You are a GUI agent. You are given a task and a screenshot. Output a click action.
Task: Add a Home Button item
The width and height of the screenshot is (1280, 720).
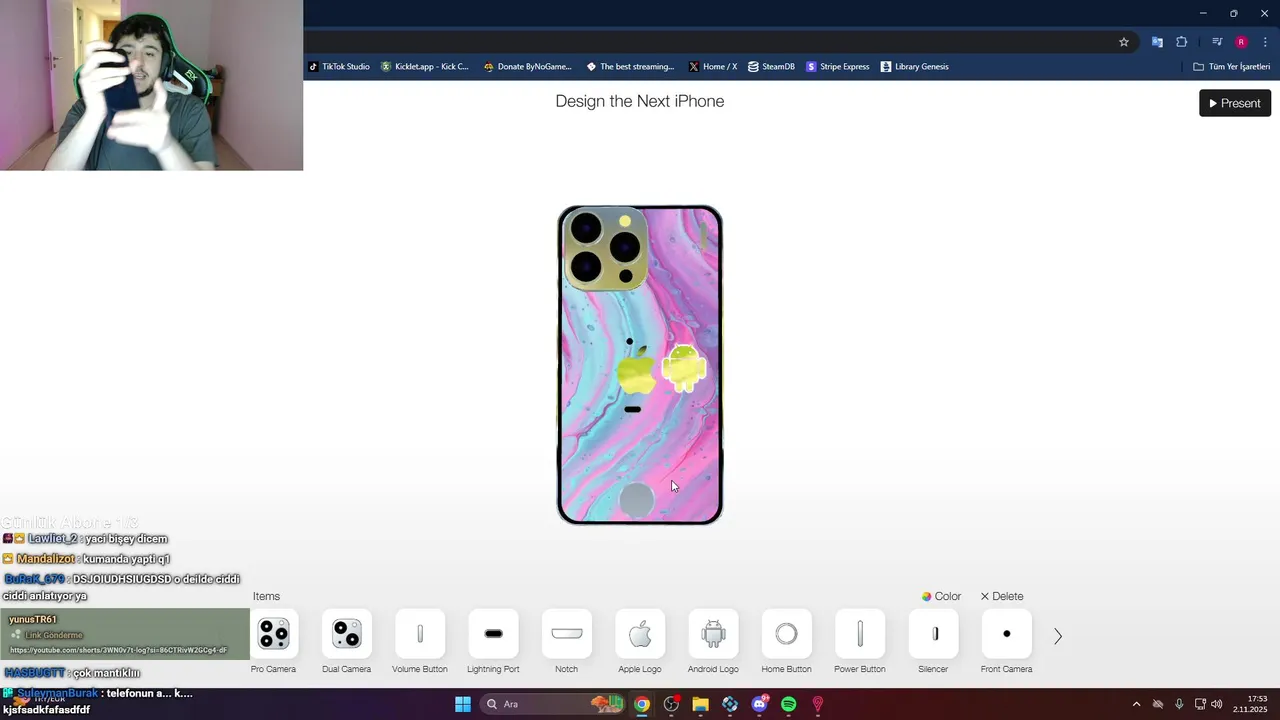[786, 634]
